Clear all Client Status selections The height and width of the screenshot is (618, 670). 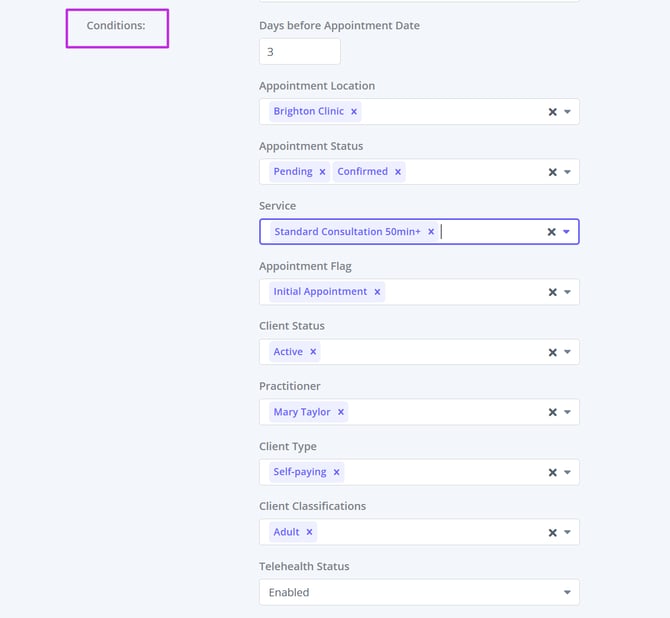[x=552, y=352]
